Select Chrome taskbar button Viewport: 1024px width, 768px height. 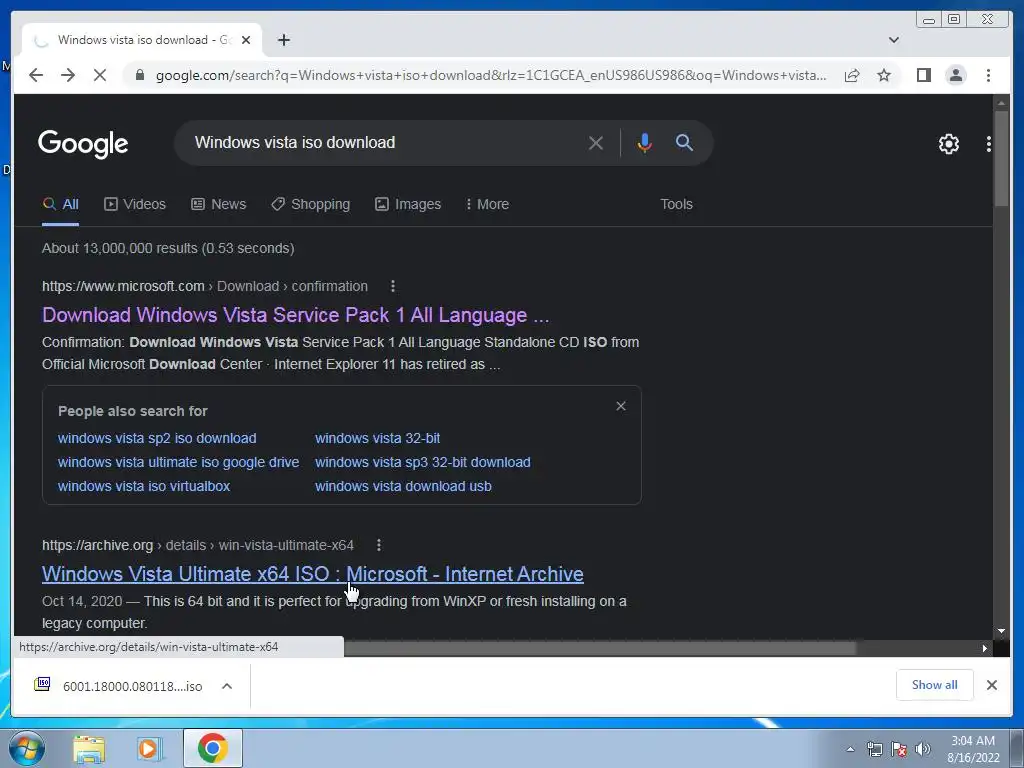click(x=213, y=748)
